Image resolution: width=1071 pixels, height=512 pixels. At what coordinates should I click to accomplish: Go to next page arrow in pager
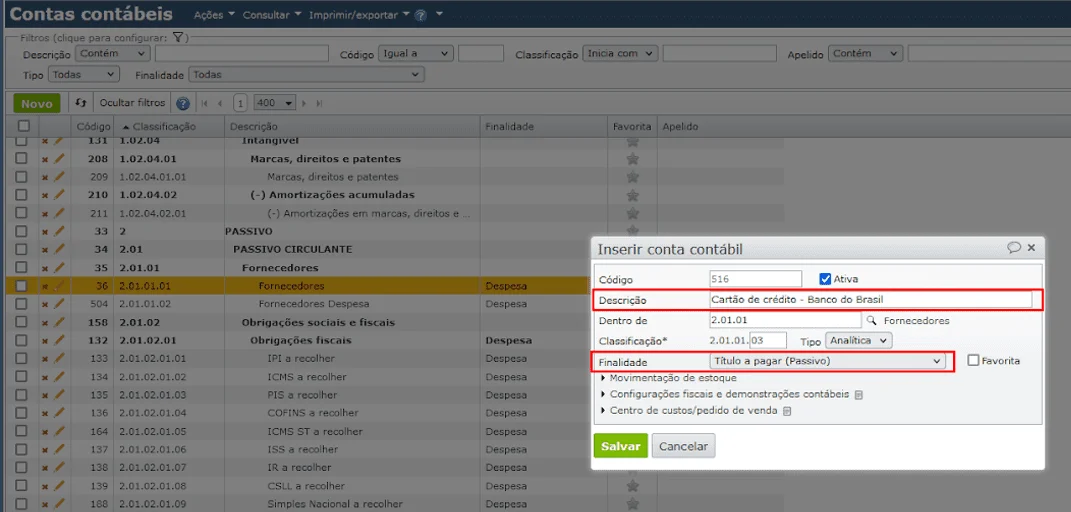(x=304, y=104)
